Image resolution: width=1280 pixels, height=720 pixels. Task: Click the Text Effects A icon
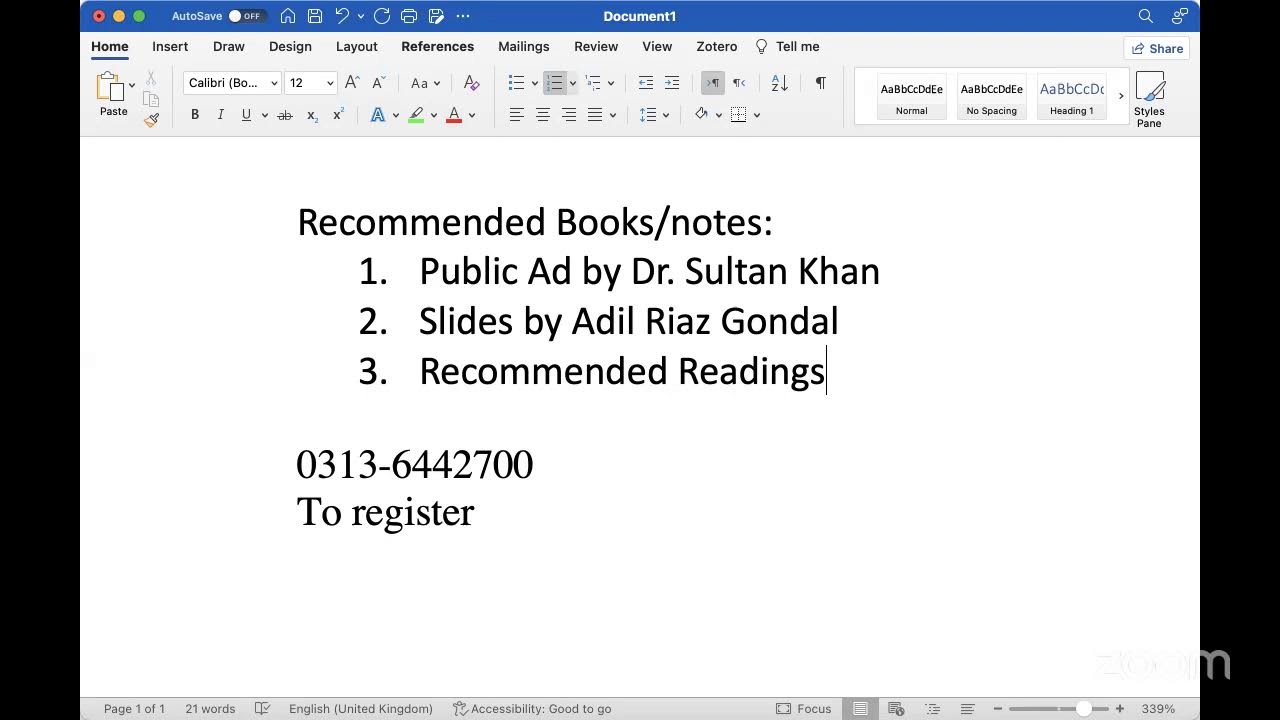(x=378, y=115)
